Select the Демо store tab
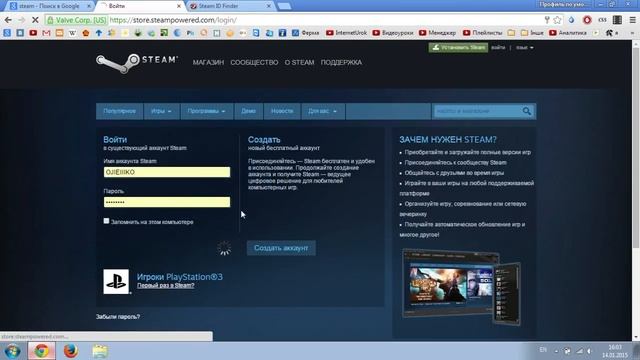This screenshot has width=640, height=360. [248, 111]
